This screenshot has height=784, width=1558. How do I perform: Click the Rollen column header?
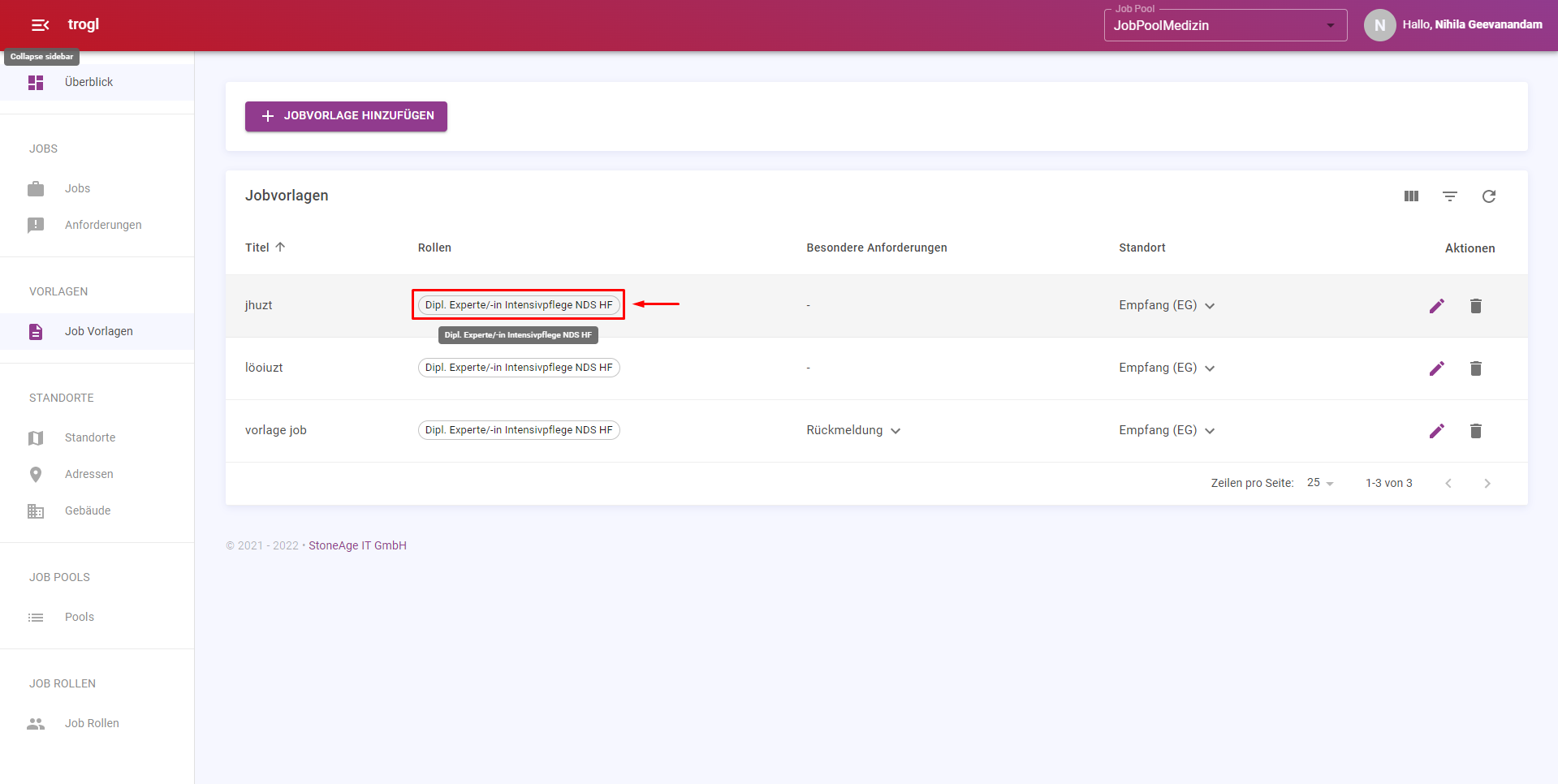[434, 248]
